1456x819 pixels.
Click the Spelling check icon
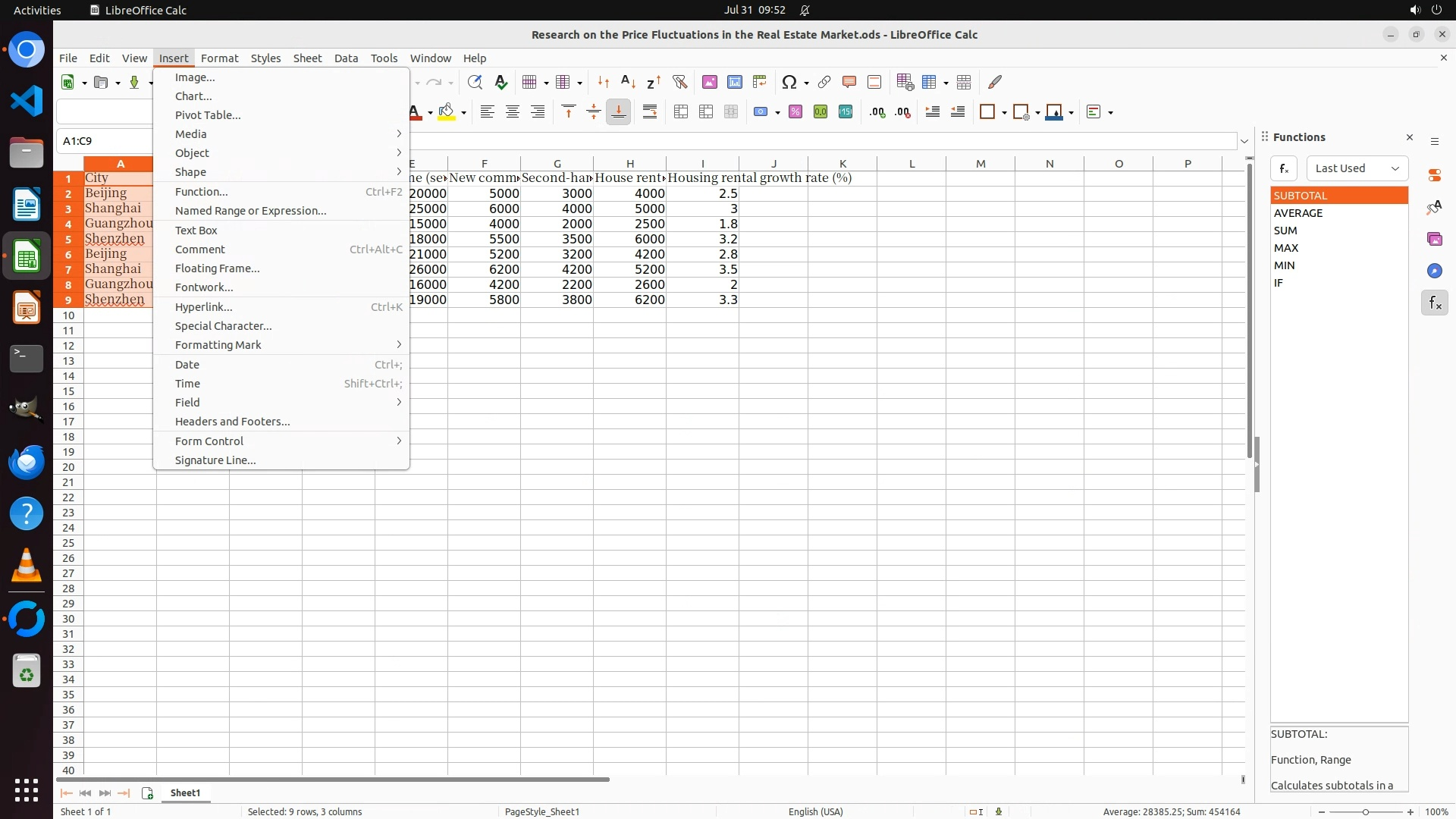pos(500,82)
